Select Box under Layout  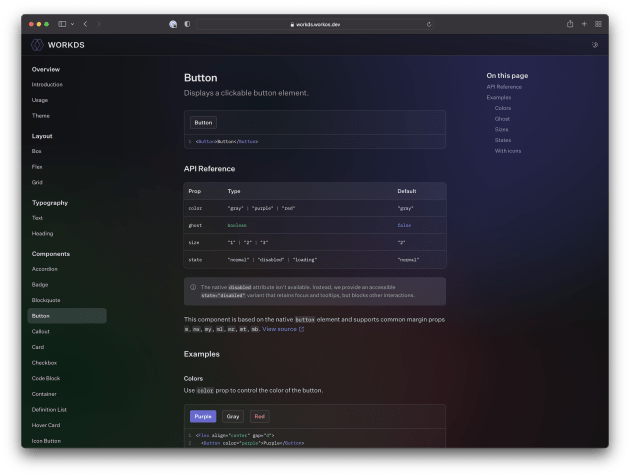coord(37,151)
